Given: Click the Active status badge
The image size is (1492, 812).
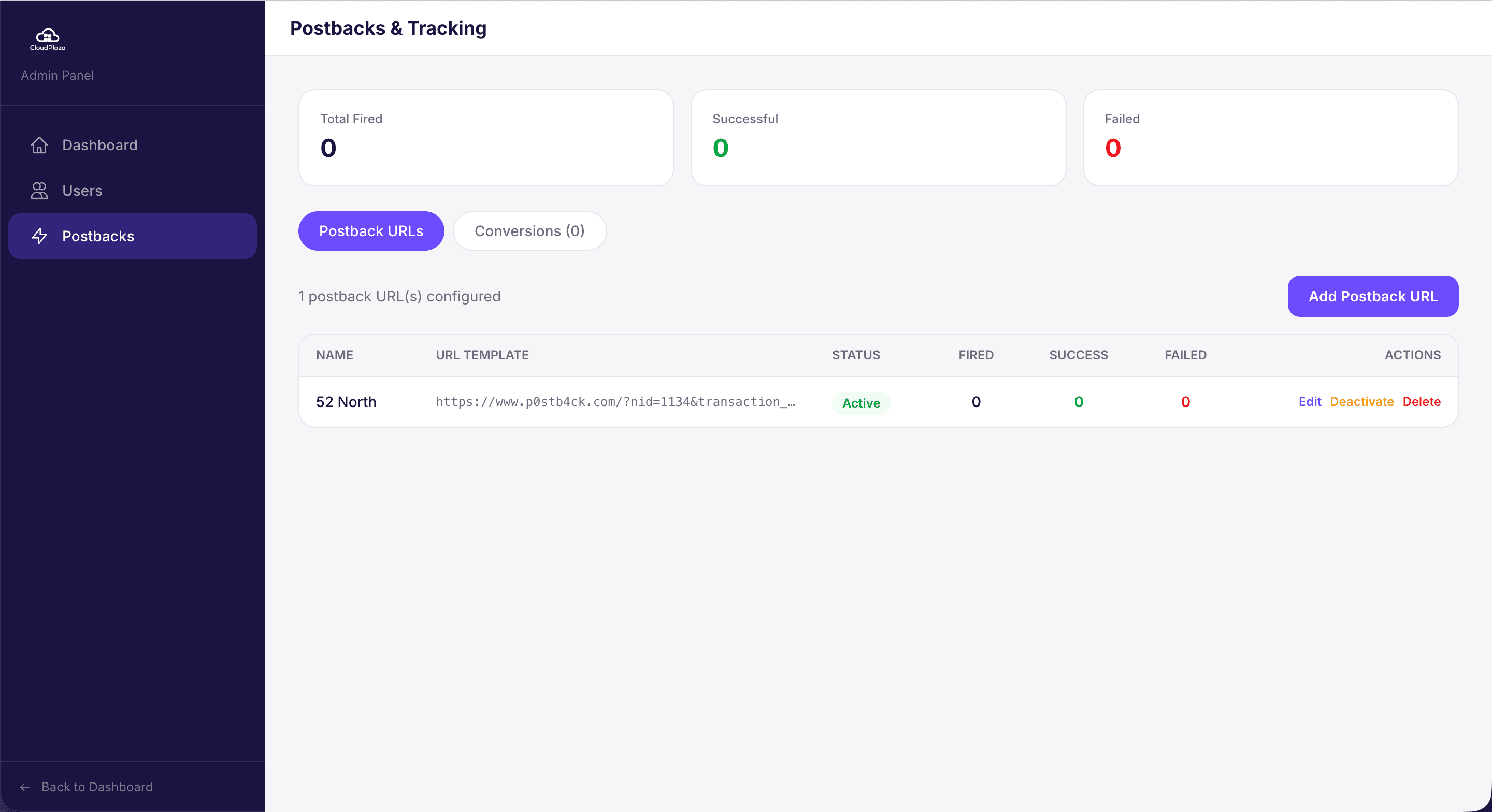Looking at the screenshot, I should (860, 403).
